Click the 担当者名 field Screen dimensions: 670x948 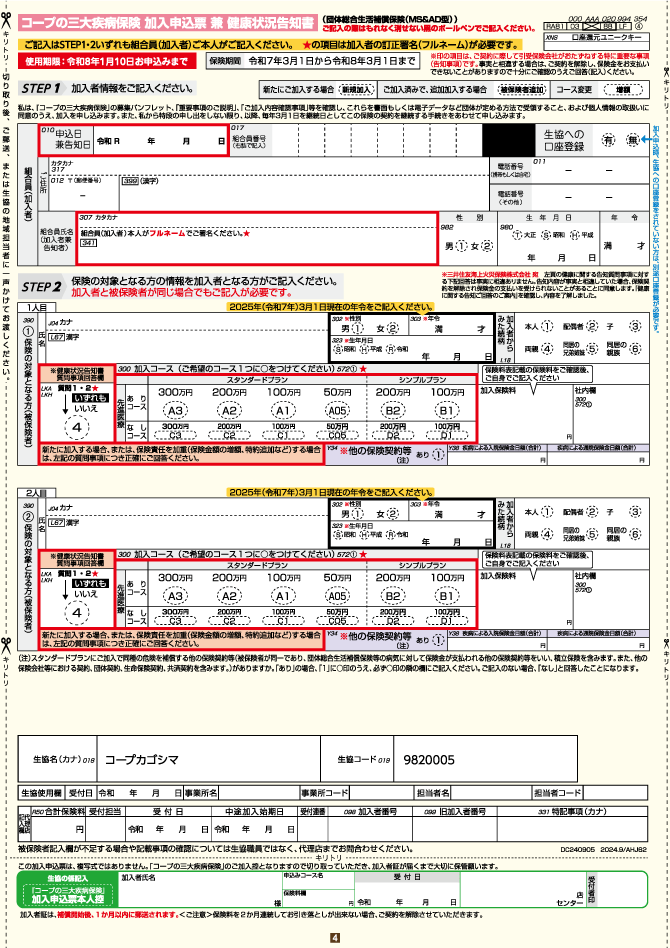click(x=491, y=793)
